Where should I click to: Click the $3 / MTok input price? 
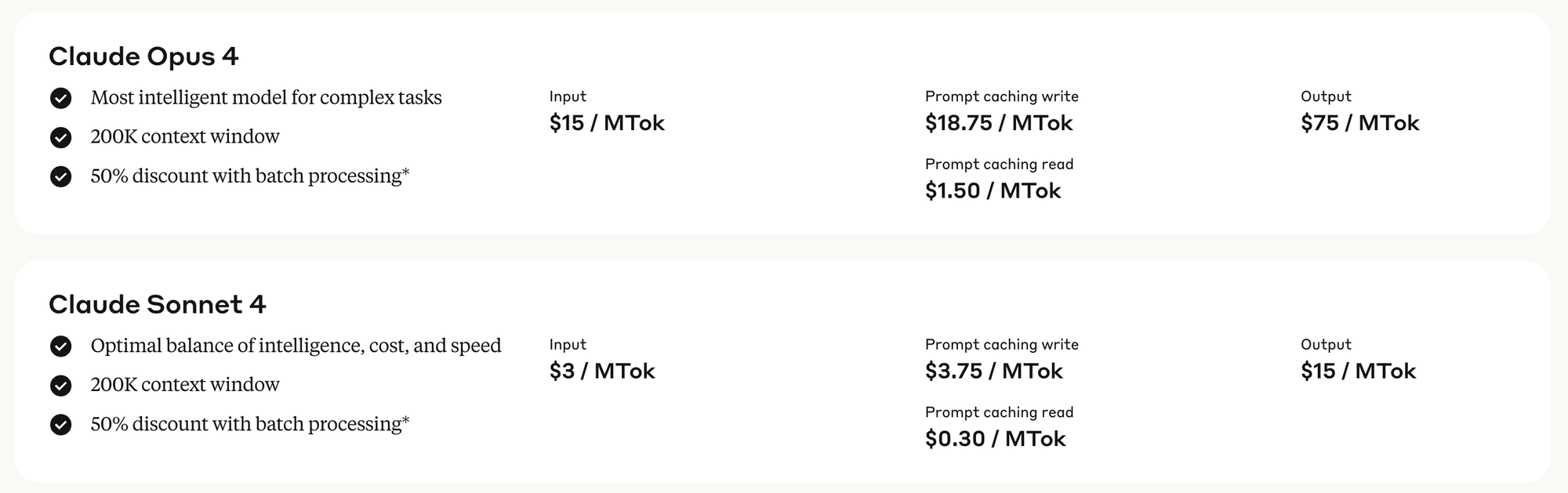(602, 371)
